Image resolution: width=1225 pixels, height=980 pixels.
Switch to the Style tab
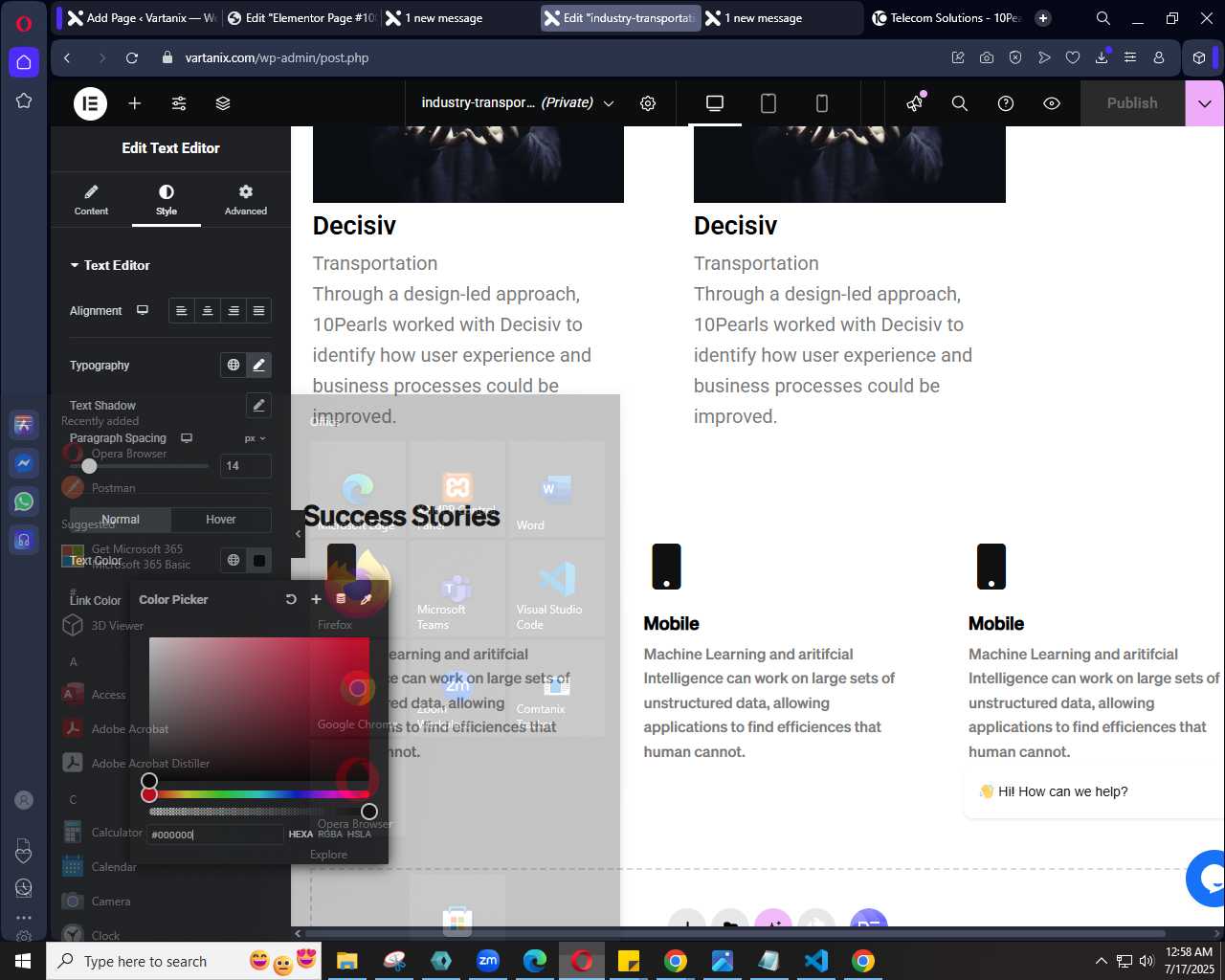(167, 200)
